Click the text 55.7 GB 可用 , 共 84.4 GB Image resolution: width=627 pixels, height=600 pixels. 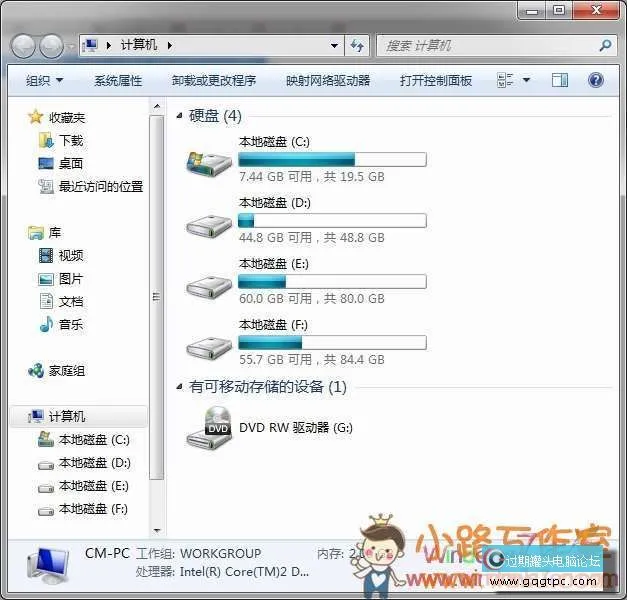tap(312, 360)
